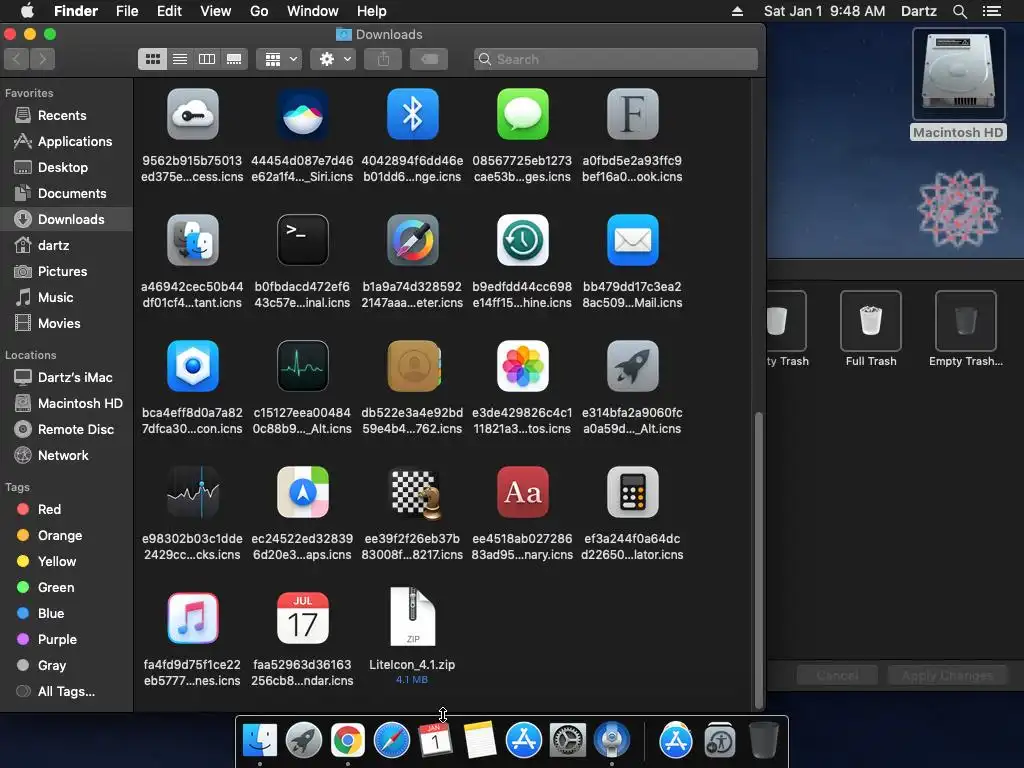Viewport: 1024px width, 768px height.
Task: Select the Stocks icon file 2429cc...cks.icns
Action: 193,492
